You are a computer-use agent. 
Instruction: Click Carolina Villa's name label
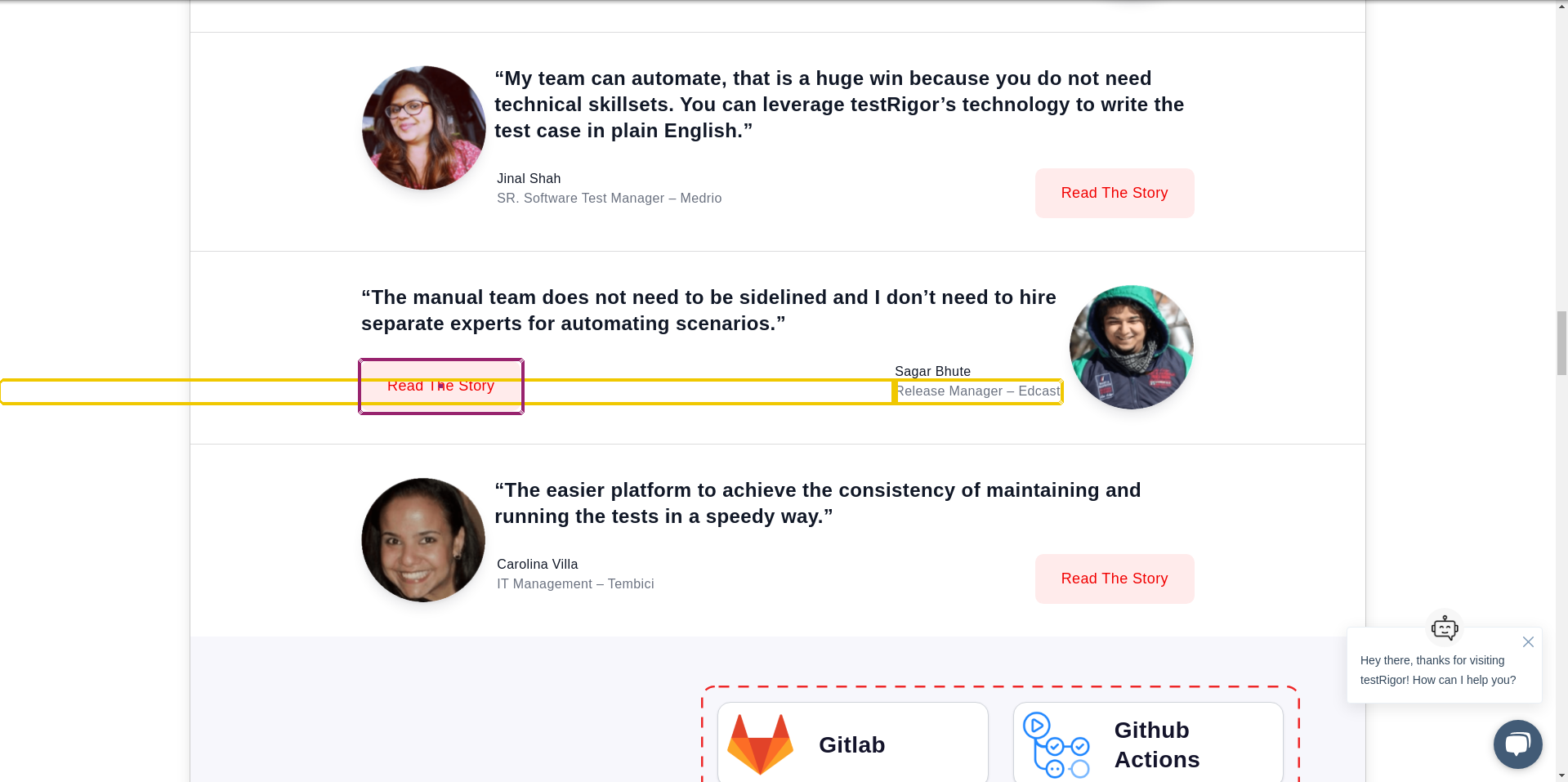(x=537, y=565)
